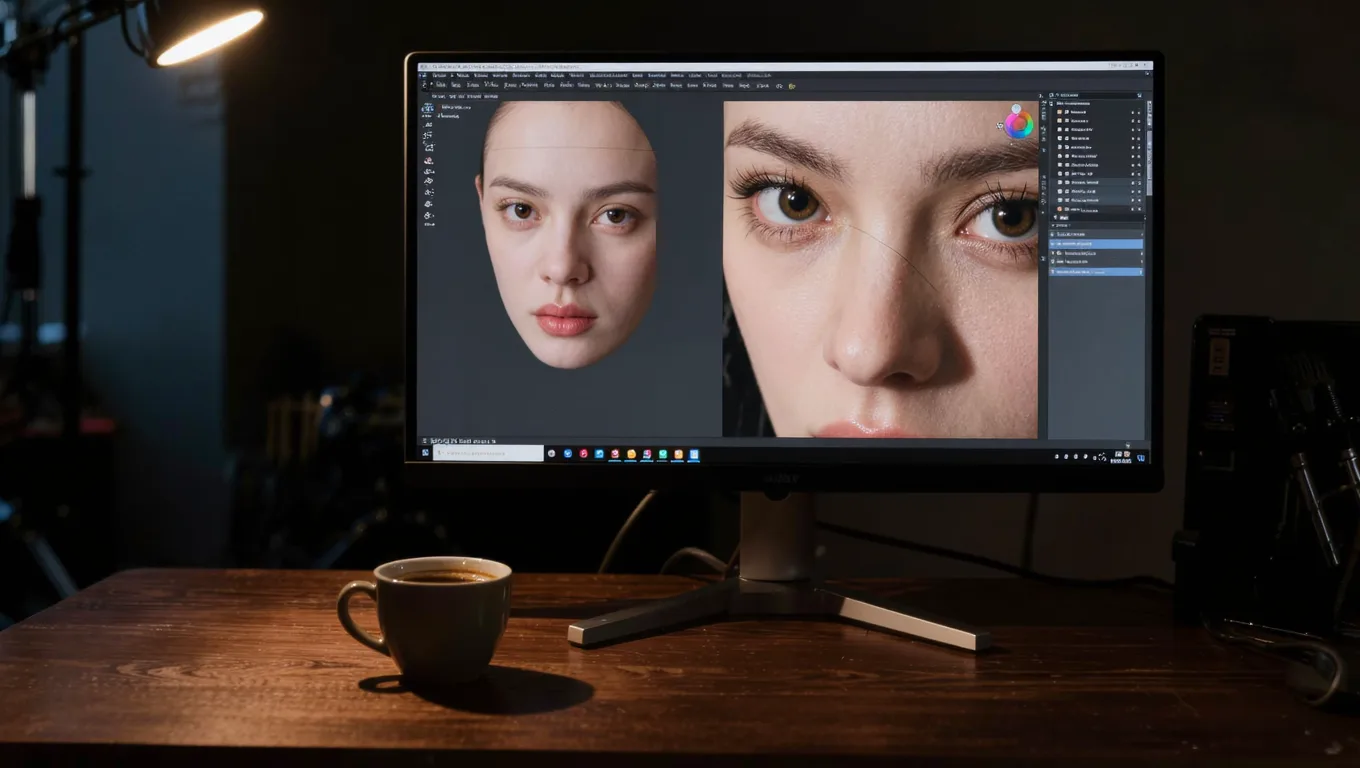The image size is (1360, 768).
Task: Select the highlighted top tool in the left toolbox
Action: (x=427, y=108)
